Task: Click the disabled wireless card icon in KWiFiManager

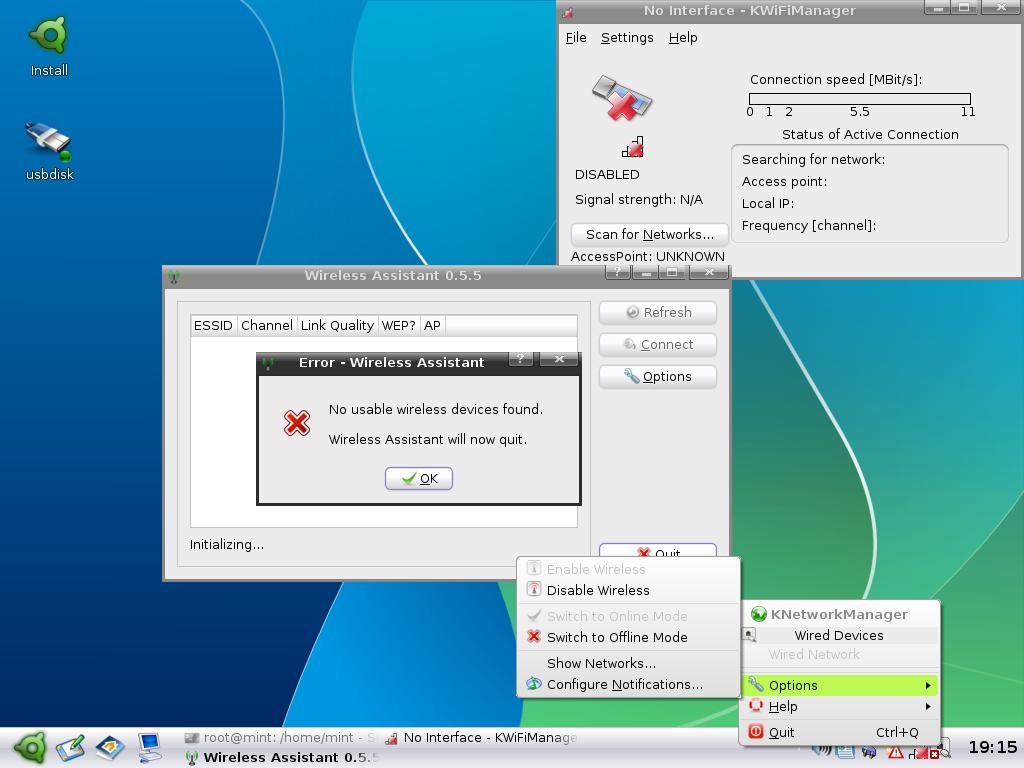Action: 622,99
